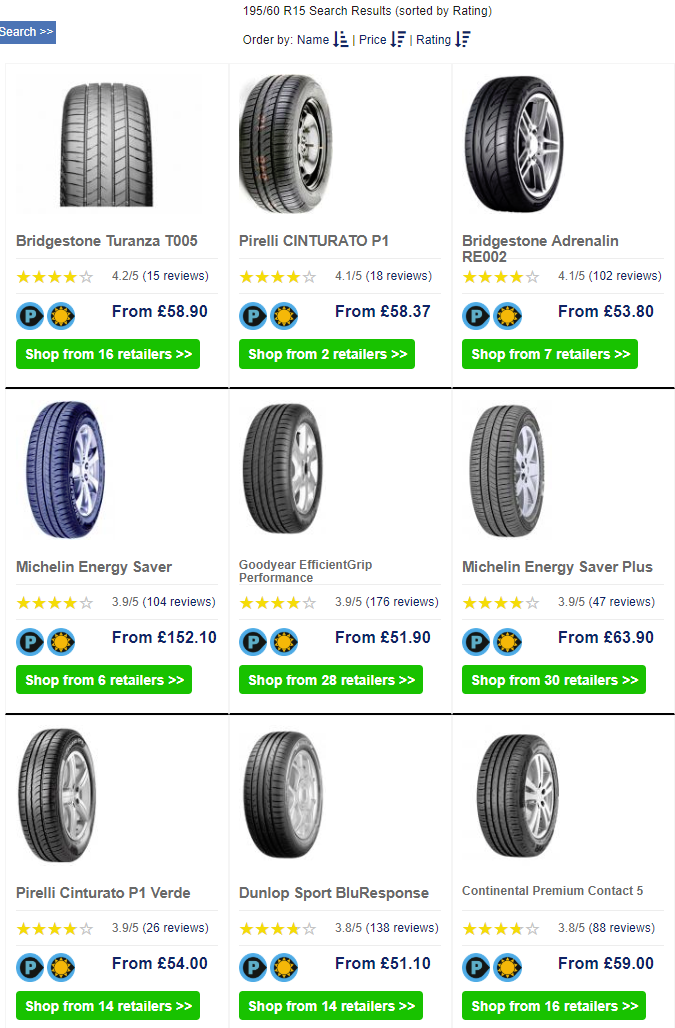The image size is (675, 1028).
Task: Shop from 28 retailers for Goodyear EfficientGrip
Action: [x=331, y=680]
